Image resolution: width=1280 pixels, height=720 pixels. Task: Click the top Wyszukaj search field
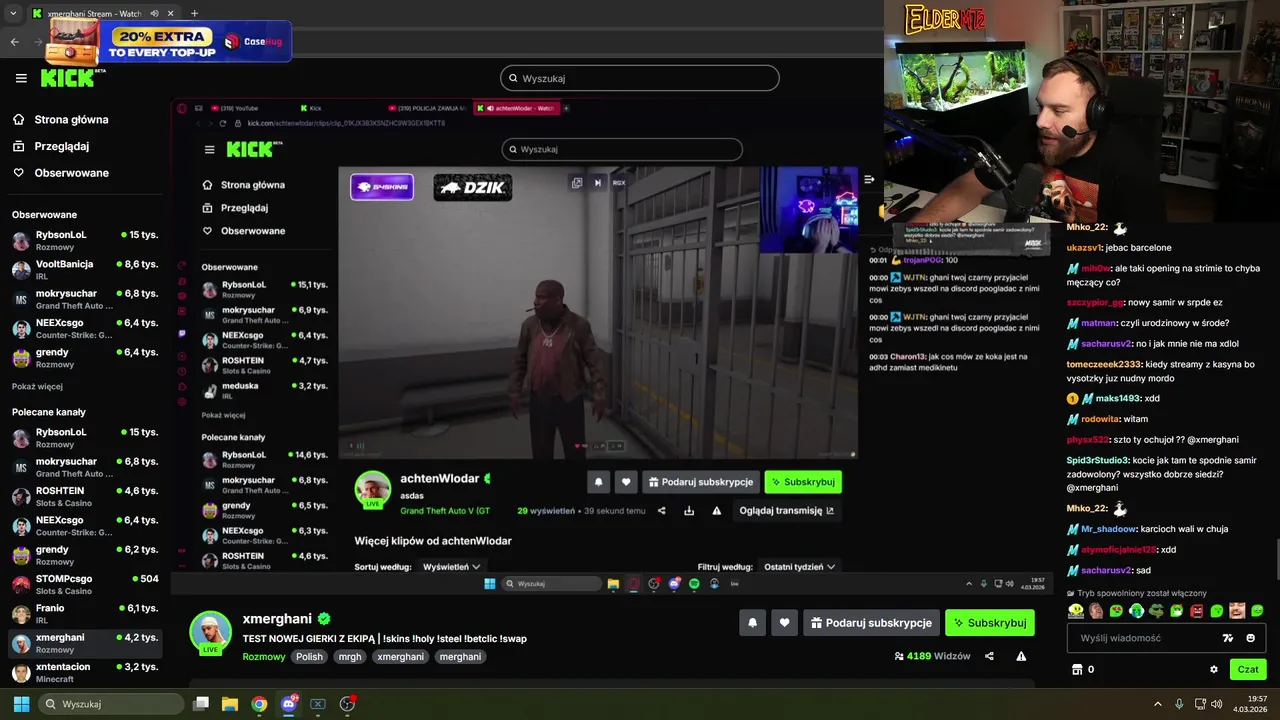[x=639, y=78]
